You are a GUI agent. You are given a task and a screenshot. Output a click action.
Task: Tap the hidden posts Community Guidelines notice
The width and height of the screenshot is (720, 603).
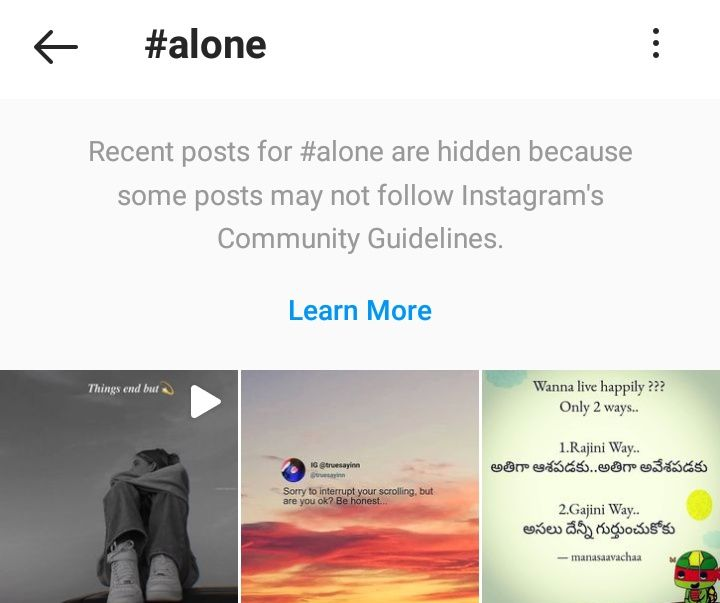[x=360, y=195]
